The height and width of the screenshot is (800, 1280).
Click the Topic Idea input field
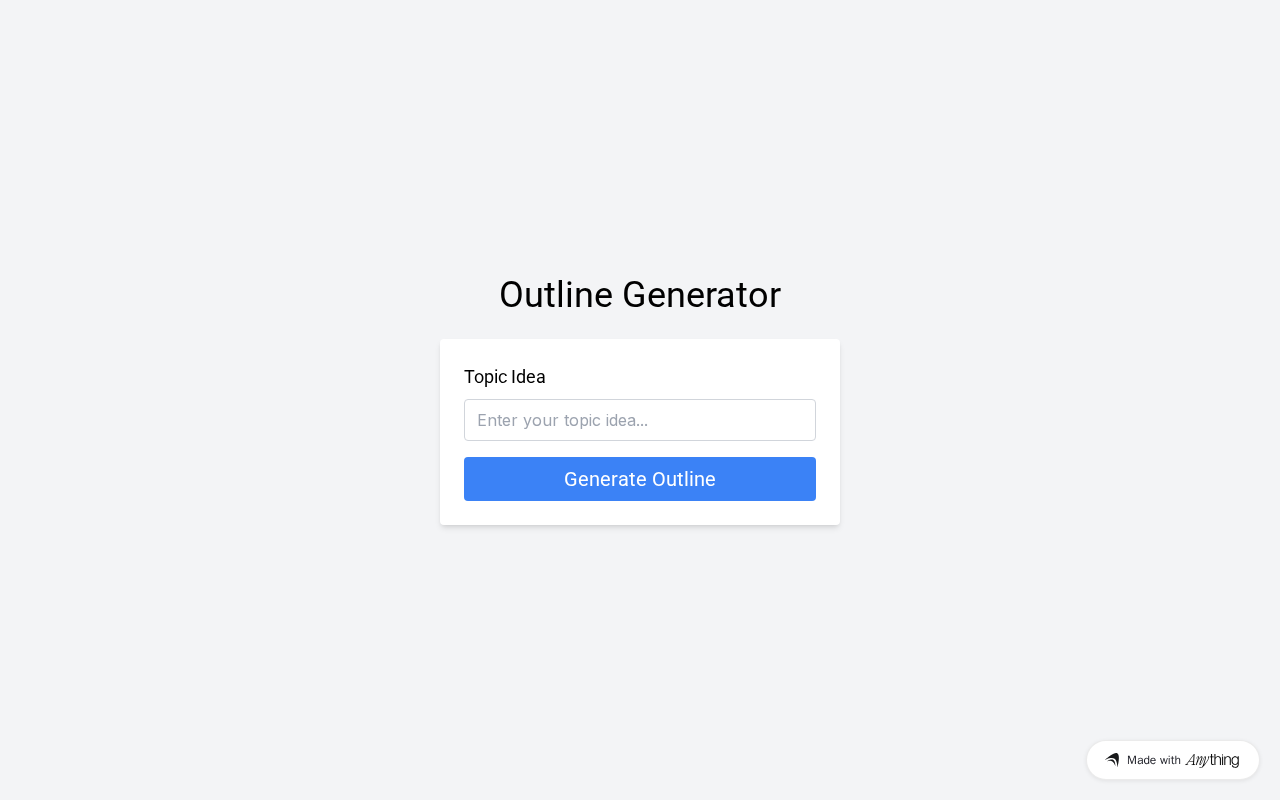(640, 420)
